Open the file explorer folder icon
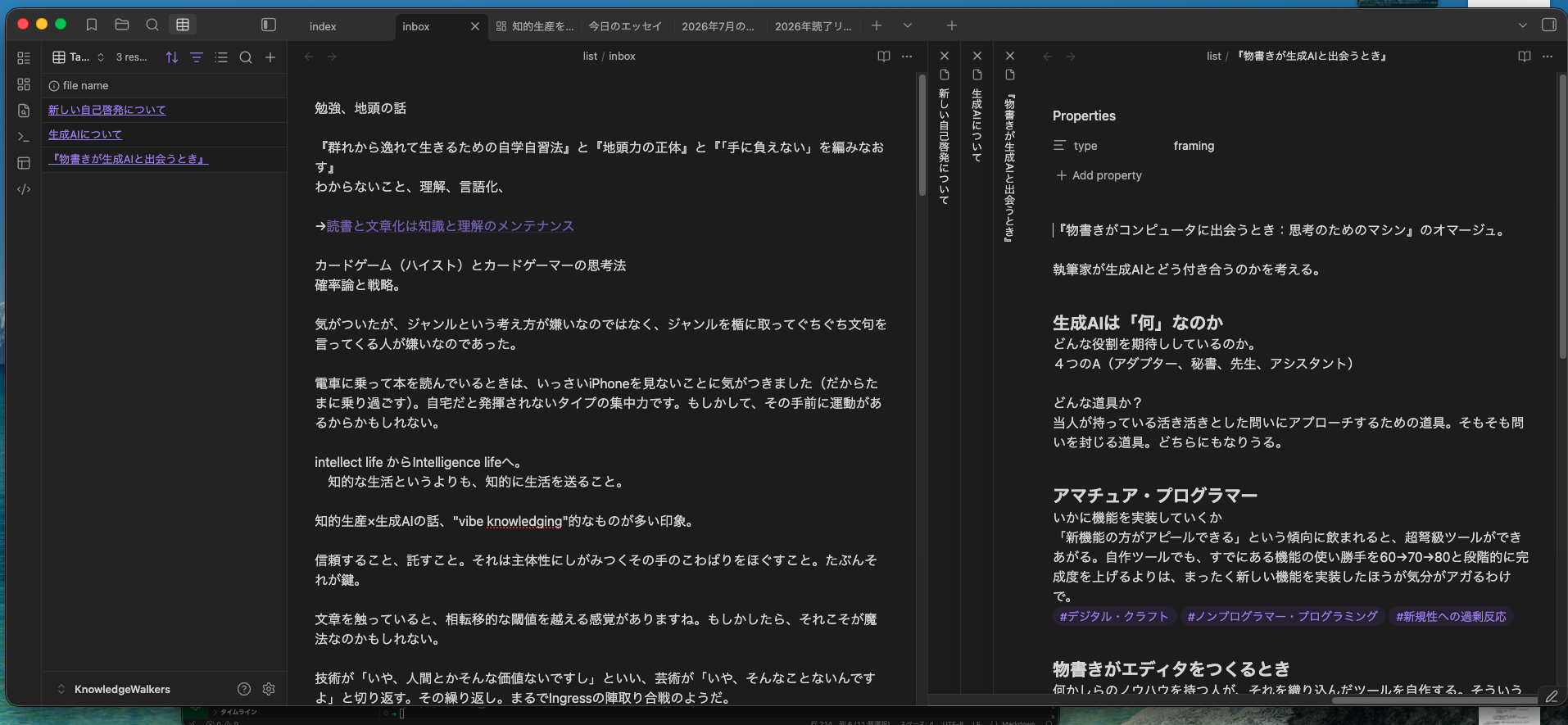This screenshot has width=1568, height=725. tap(122, 25)
